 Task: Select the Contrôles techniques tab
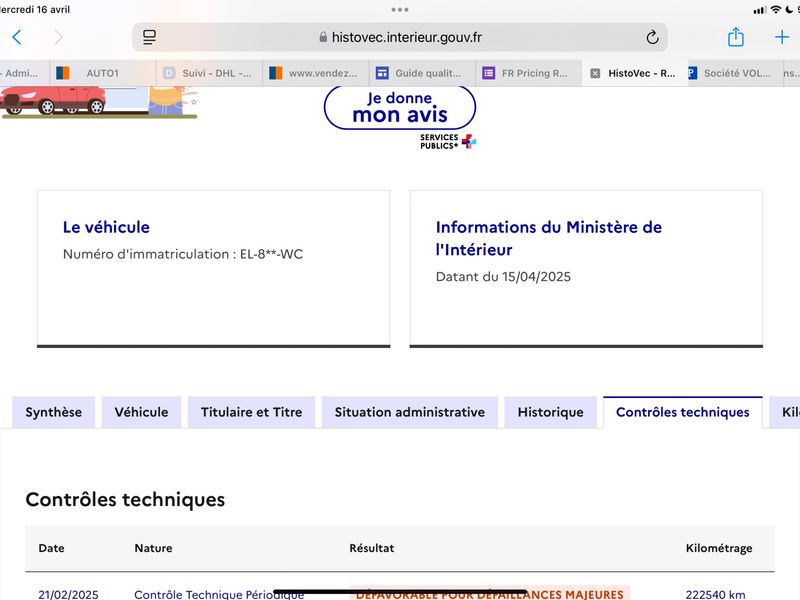point(683,412)
